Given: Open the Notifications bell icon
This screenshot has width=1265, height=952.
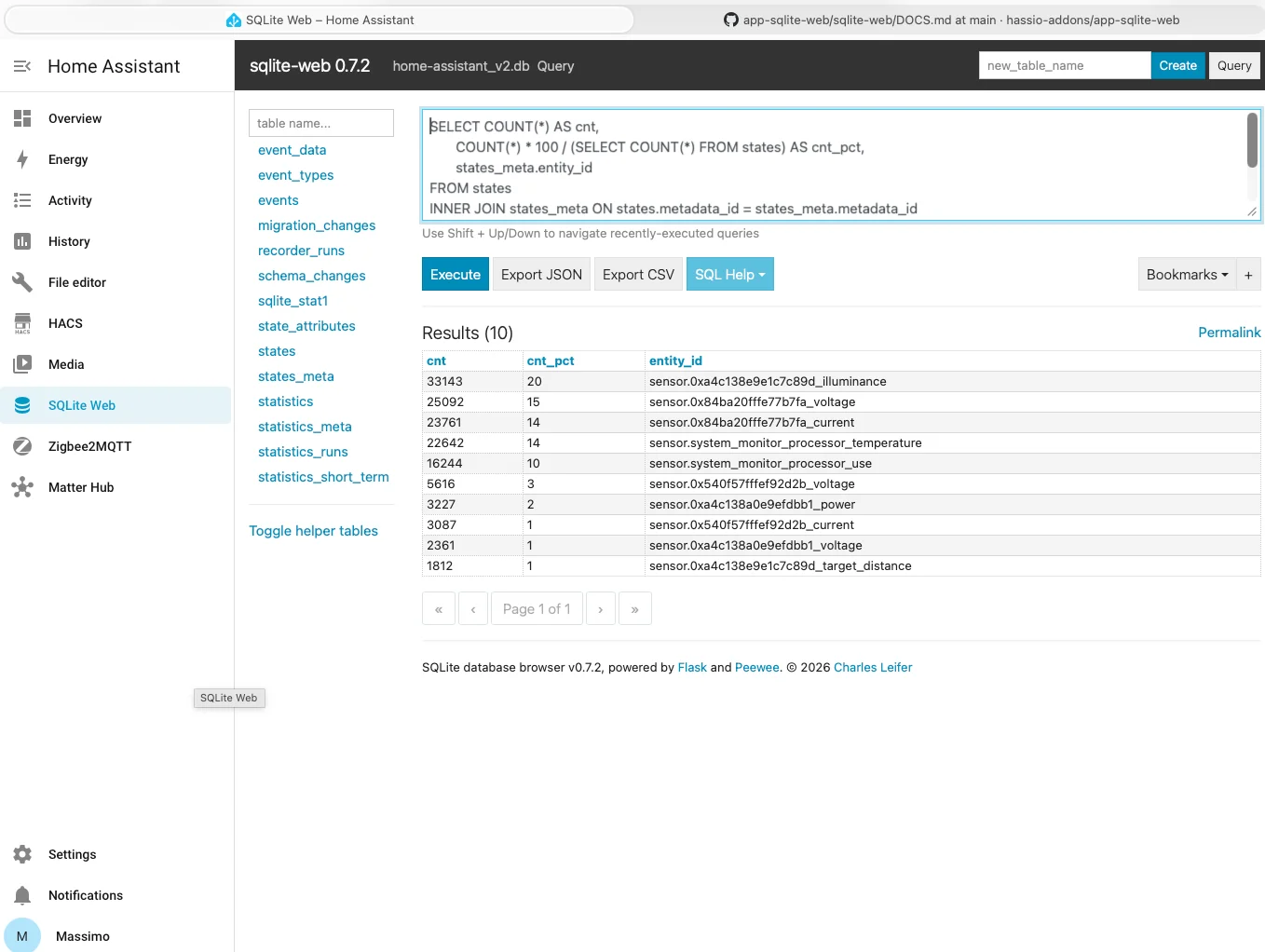Looking at the screenshot, I should [x=22, y=895].
